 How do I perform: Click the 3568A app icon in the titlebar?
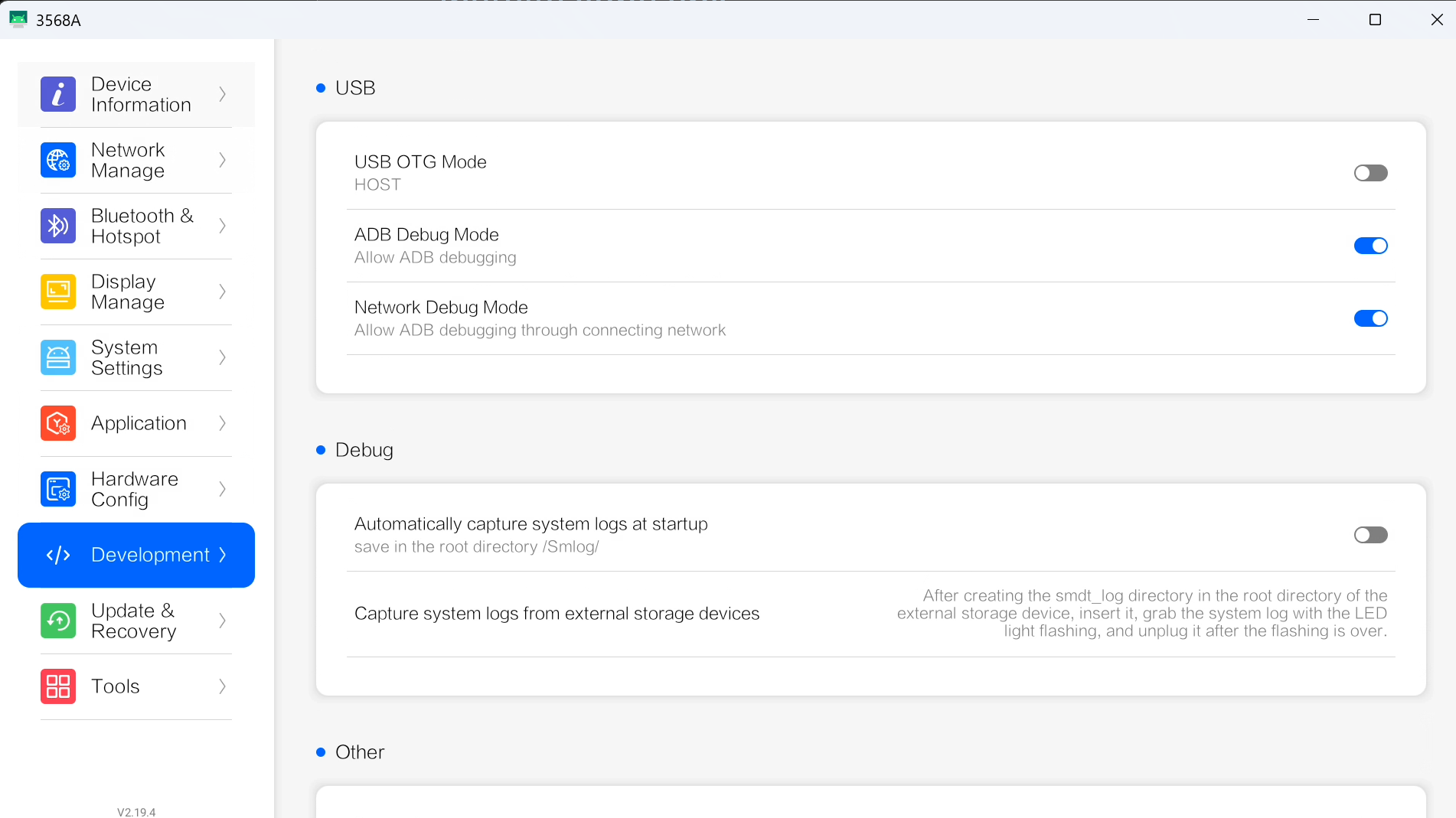pyautogui.click(x=18, y=19)
